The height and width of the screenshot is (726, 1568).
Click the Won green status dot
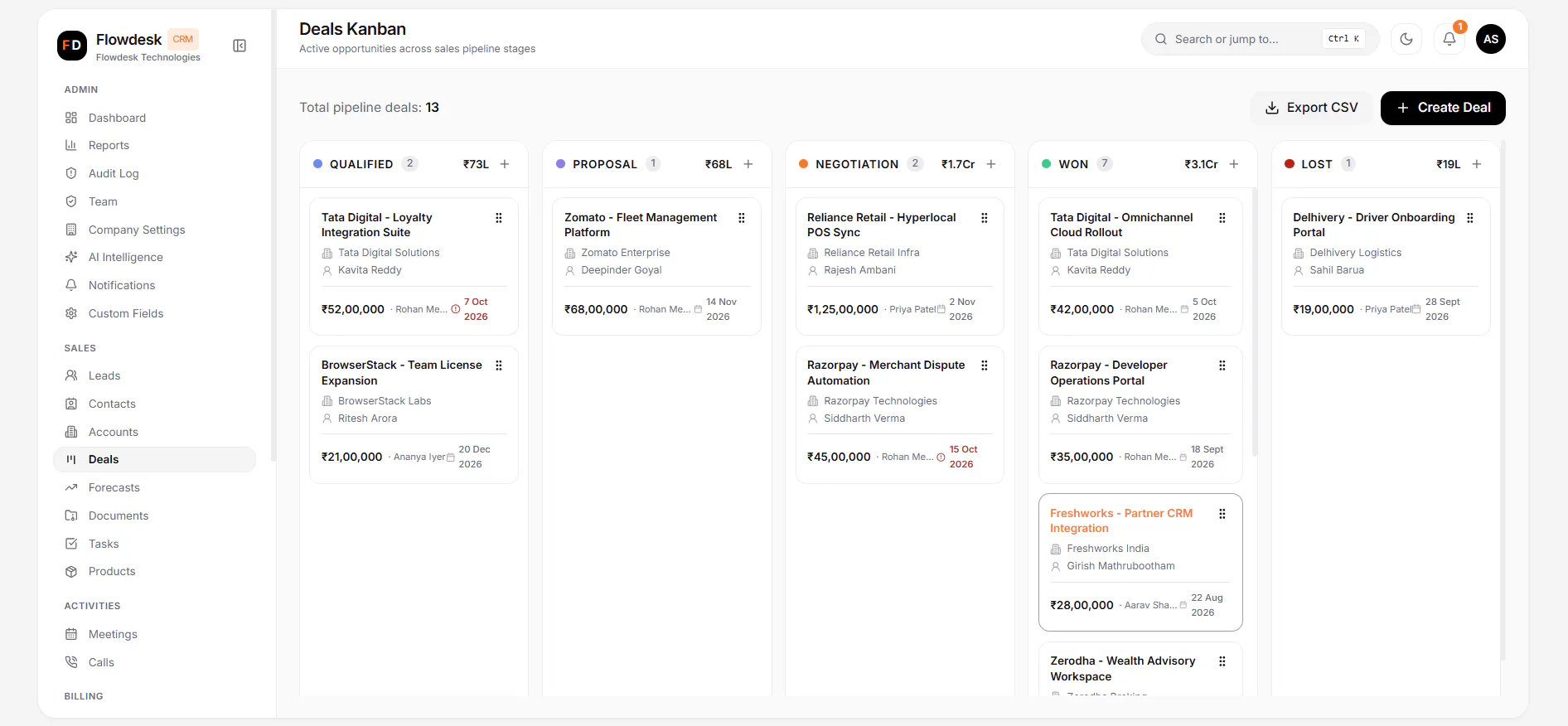tap(1046, 164)
